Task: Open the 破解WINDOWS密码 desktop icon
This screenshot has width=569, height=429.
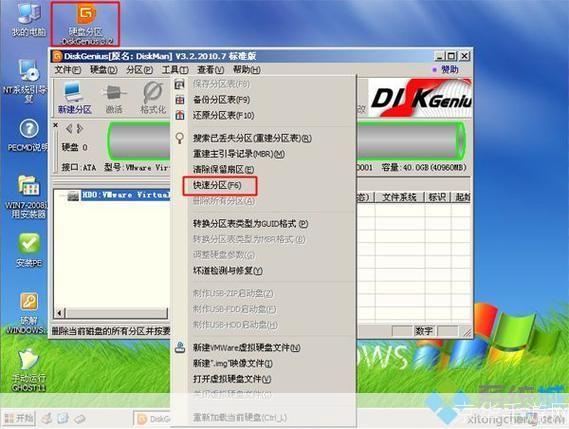Action: click(x=27, y=313)
